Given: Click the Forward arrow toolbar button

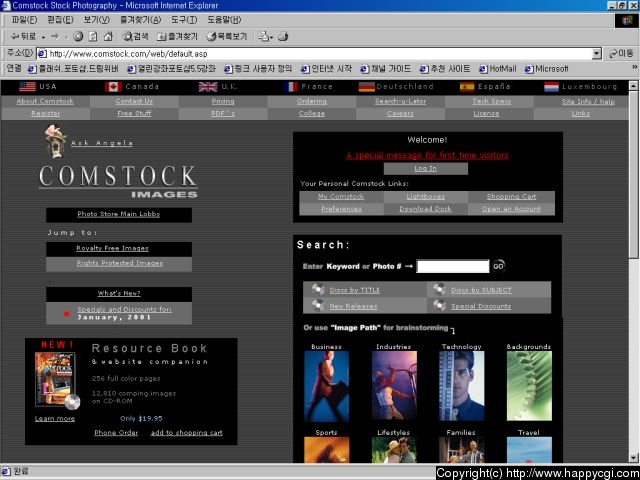Looking at the screenshot, I should (x=55, y=37).
